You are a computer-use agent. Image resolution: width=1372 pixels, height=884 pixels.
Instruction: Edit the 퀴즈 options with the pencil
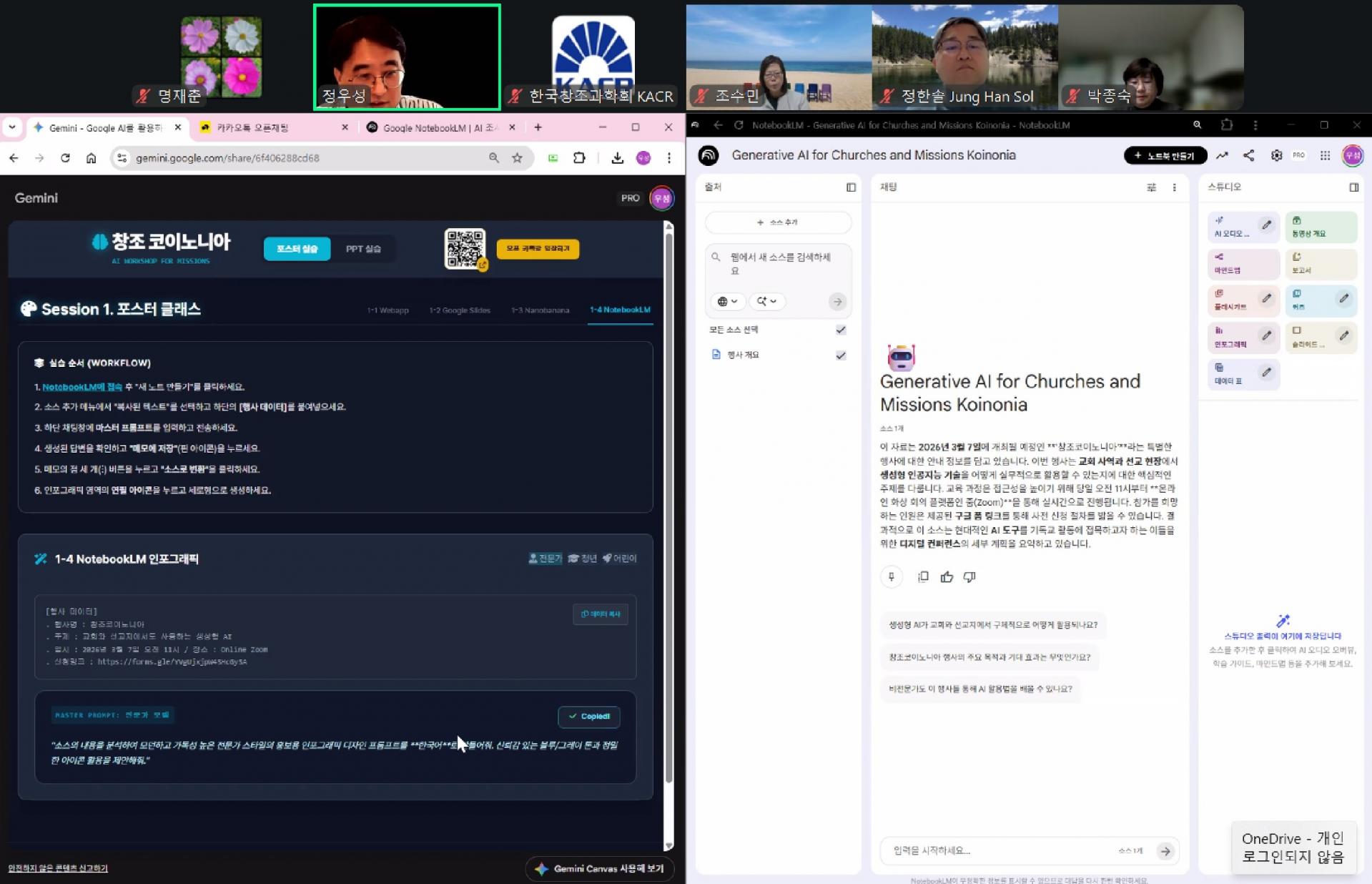[1344, 299]
